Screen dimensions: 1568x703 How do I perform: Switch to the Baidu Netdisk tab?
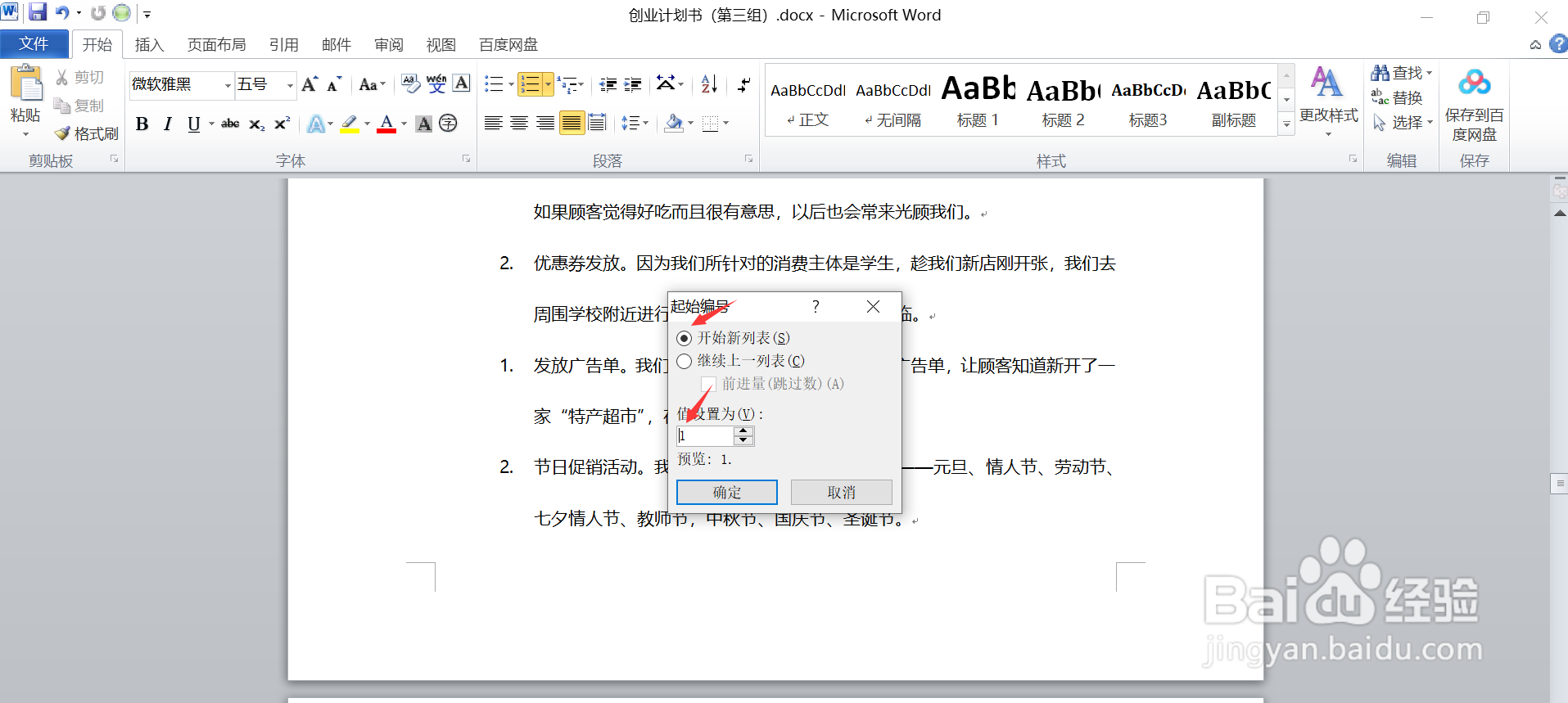click(508, 45)
